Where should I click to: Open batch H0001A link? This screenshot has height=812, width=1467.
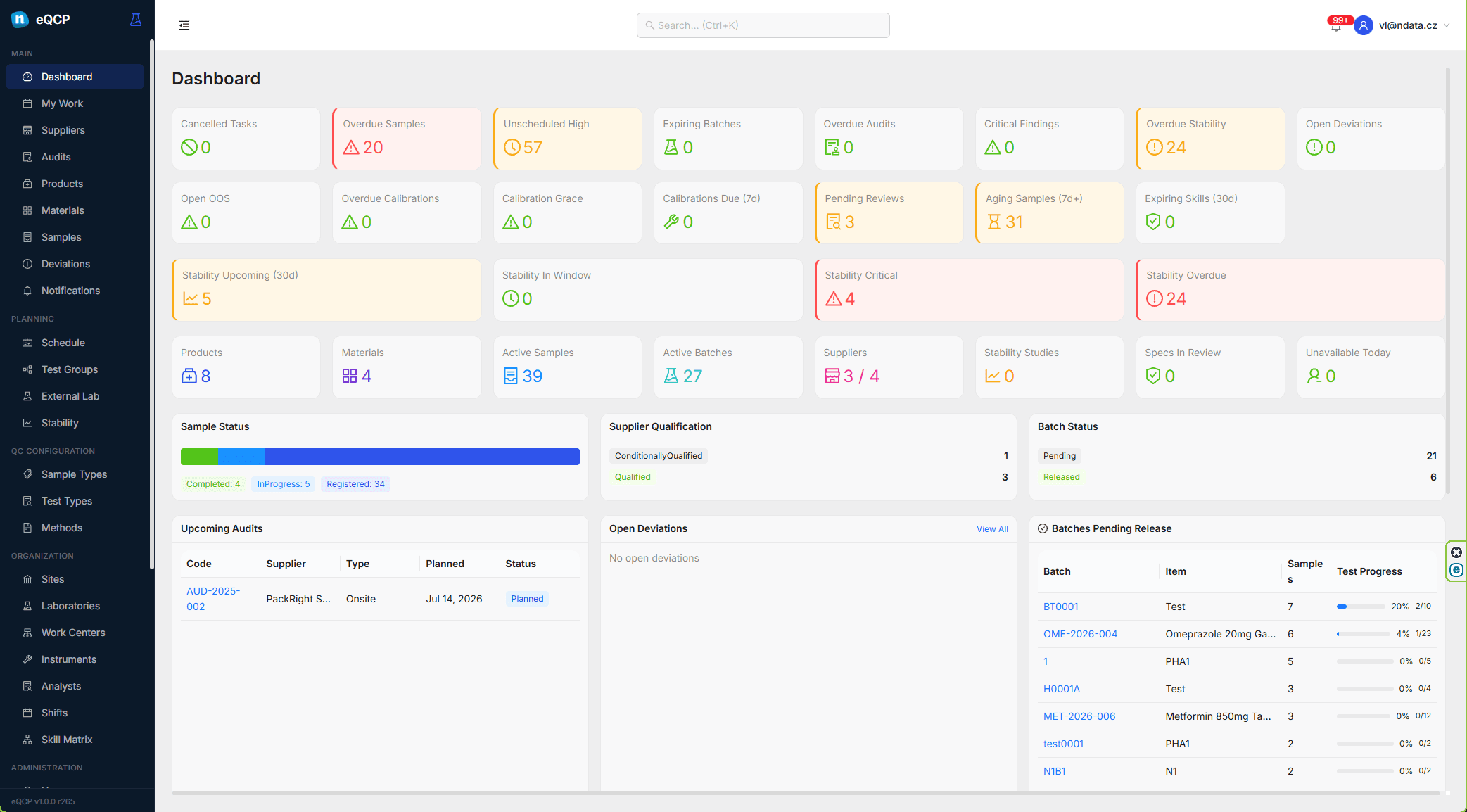1062,689
